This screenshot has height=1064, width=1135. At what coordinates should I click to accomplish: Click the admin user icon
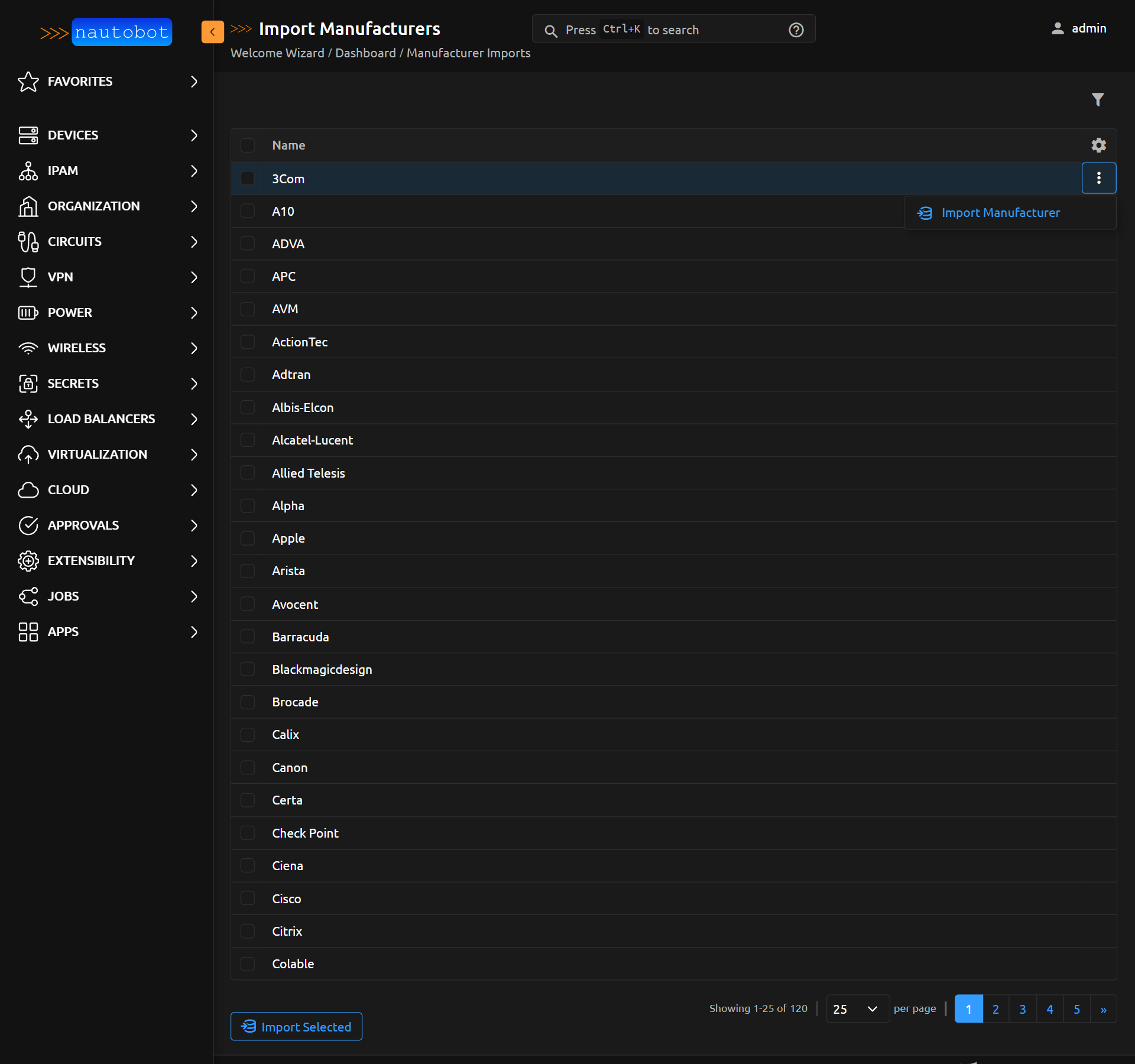tap(1058, 28)
